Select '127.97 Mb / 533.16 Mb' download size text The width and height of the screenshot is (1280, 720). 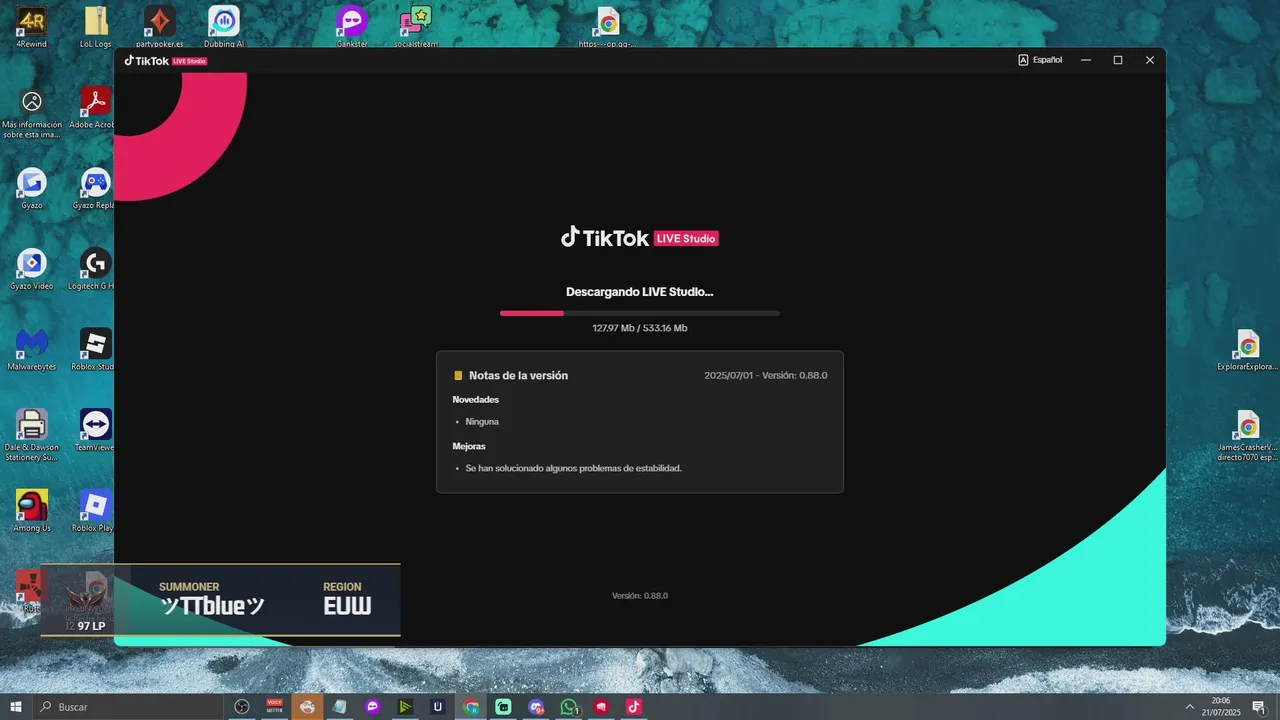pyautogui.click(x=640, y=328)
